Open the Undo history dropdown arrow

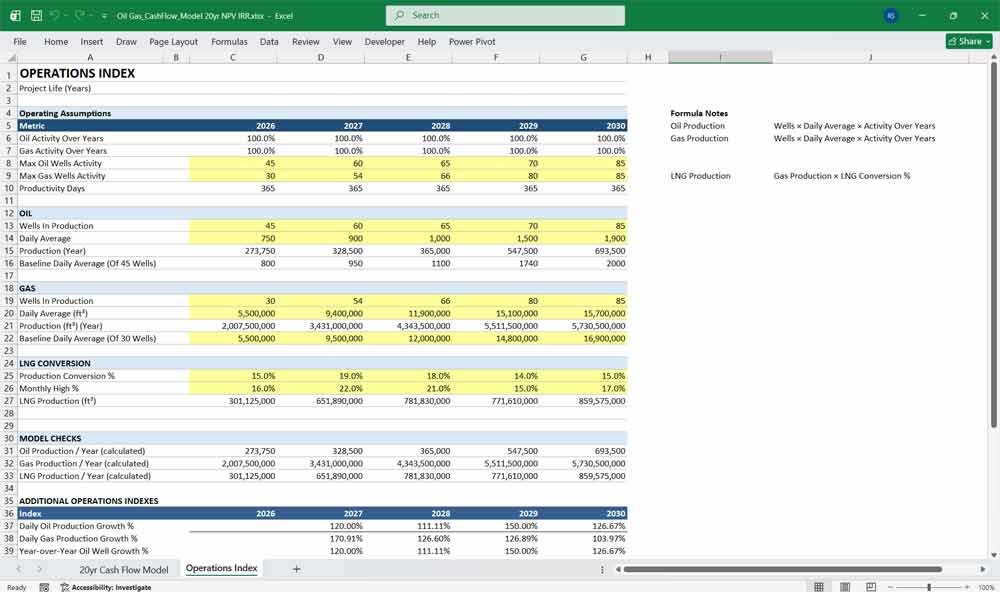click(x=65, y=15)
